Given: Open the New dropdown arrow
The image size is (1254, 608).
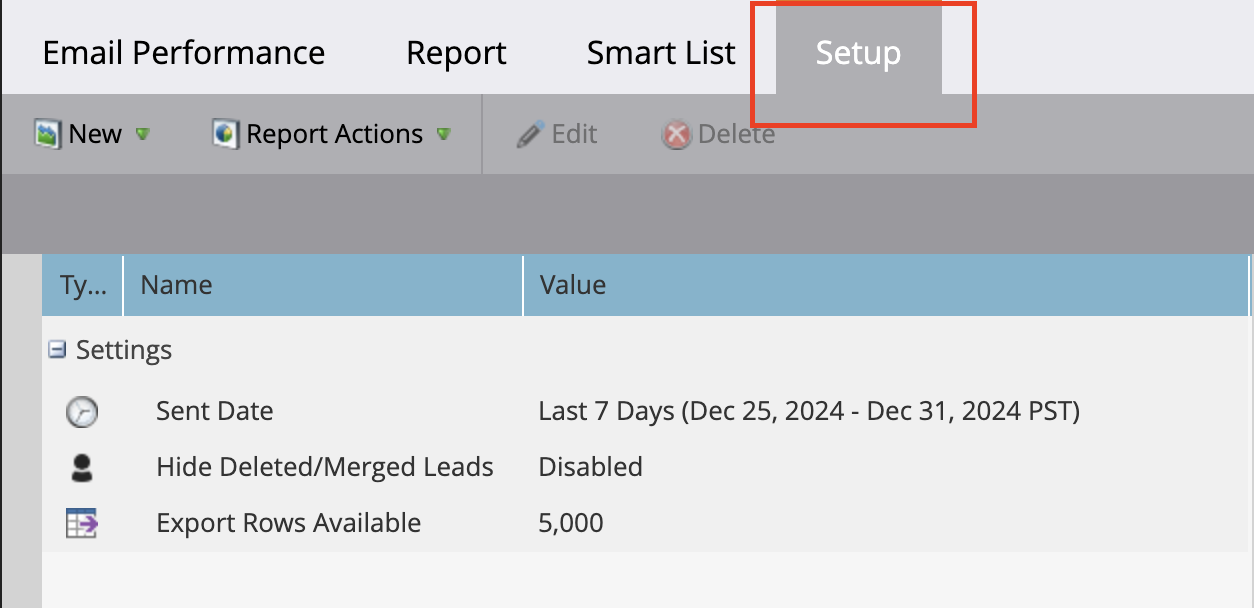Looking at the screenshot, I should pyautogui.click(x=142, y=134).
